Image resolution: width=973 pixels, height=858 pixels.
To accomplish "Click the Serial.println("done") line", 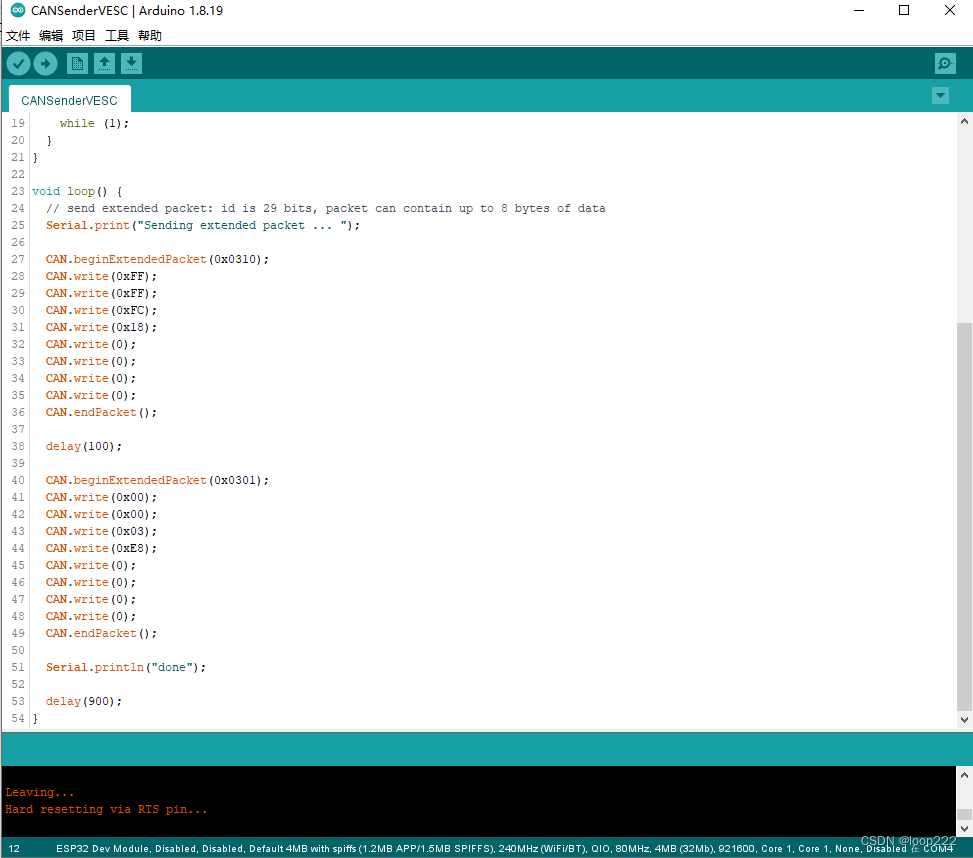I will tap(126, 668).
